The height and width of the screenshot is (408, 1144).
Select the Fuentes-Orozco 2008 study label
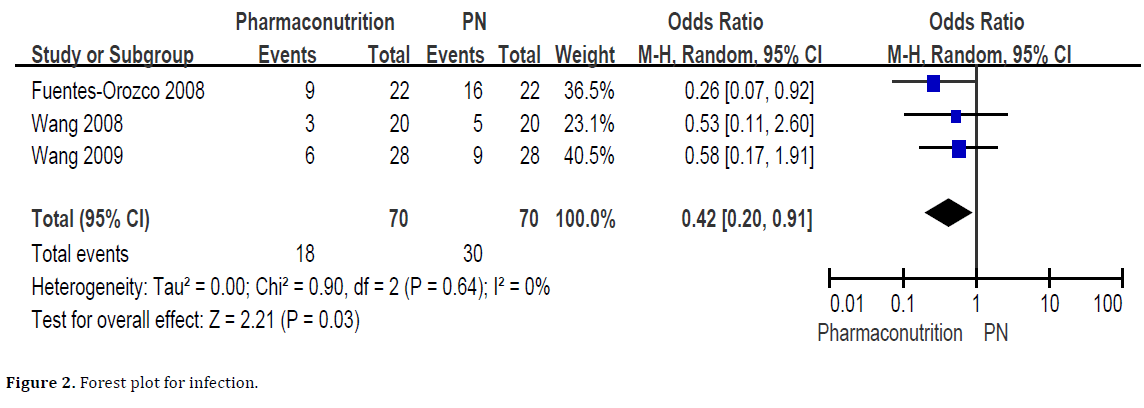[x=118, y=91]
